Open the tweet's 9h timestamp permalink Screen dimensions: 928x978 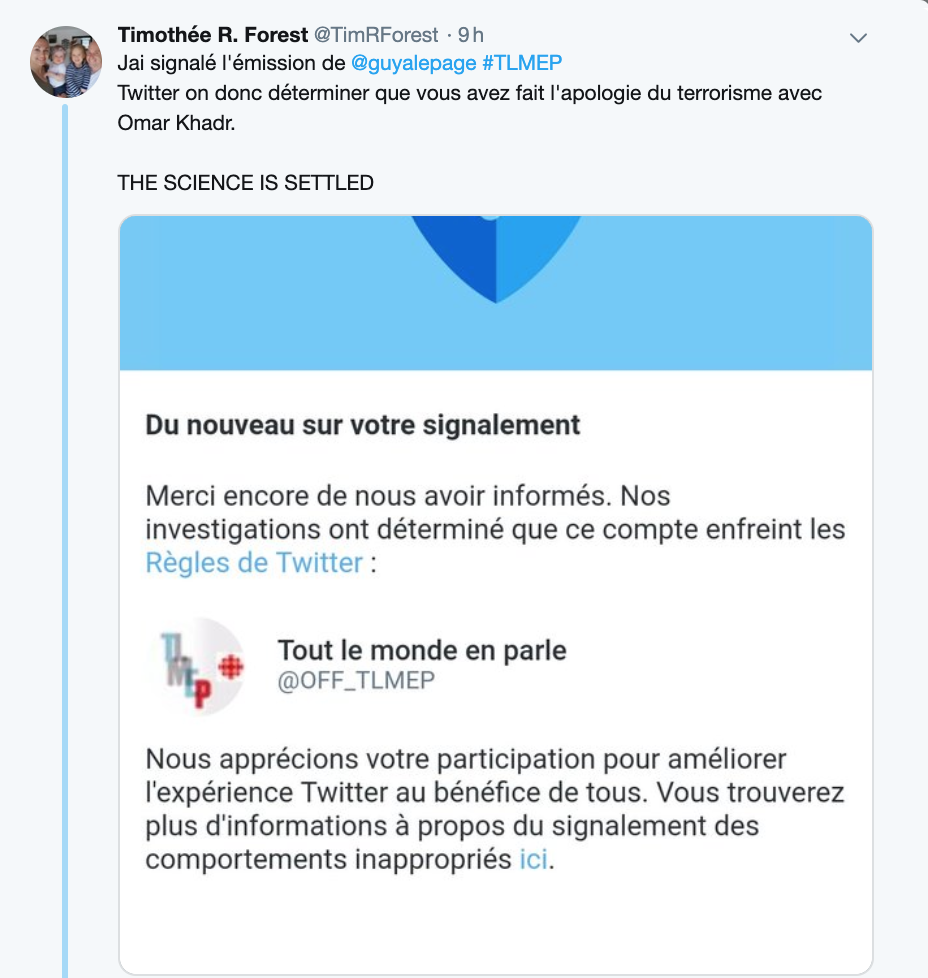coord(471,35)
